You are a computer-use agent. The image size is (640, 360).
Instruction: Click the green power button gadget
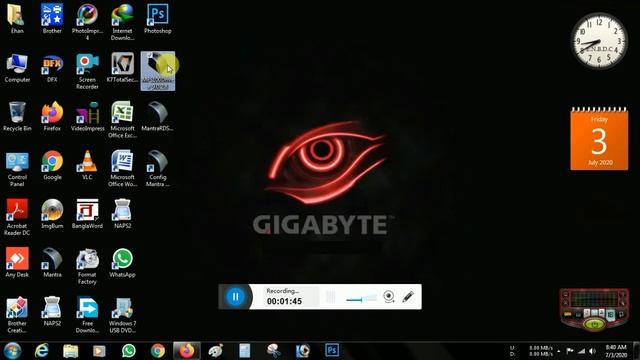[595, 324]
